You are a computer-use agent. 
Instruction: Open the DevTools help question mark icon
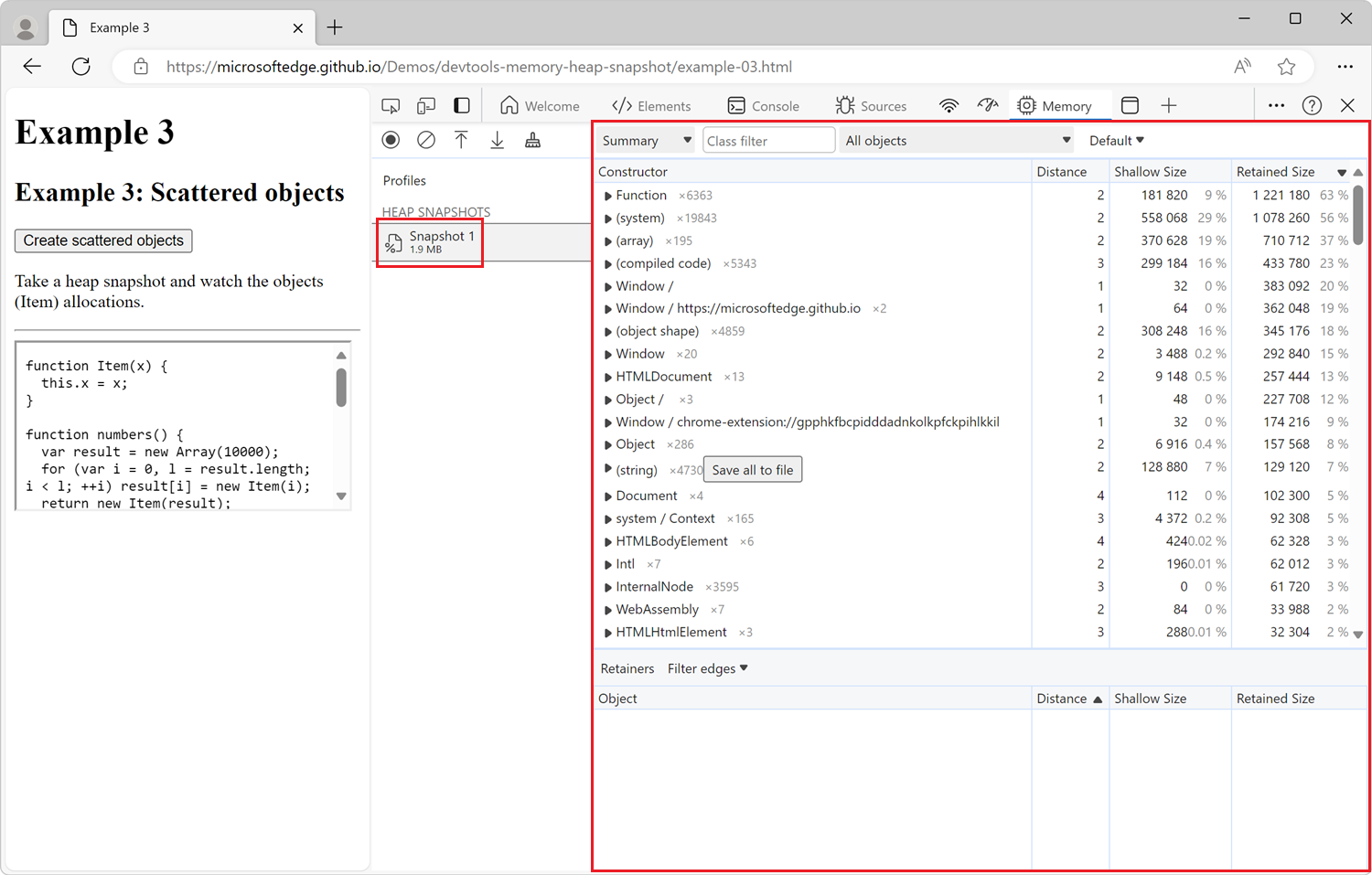[1312, 106]
